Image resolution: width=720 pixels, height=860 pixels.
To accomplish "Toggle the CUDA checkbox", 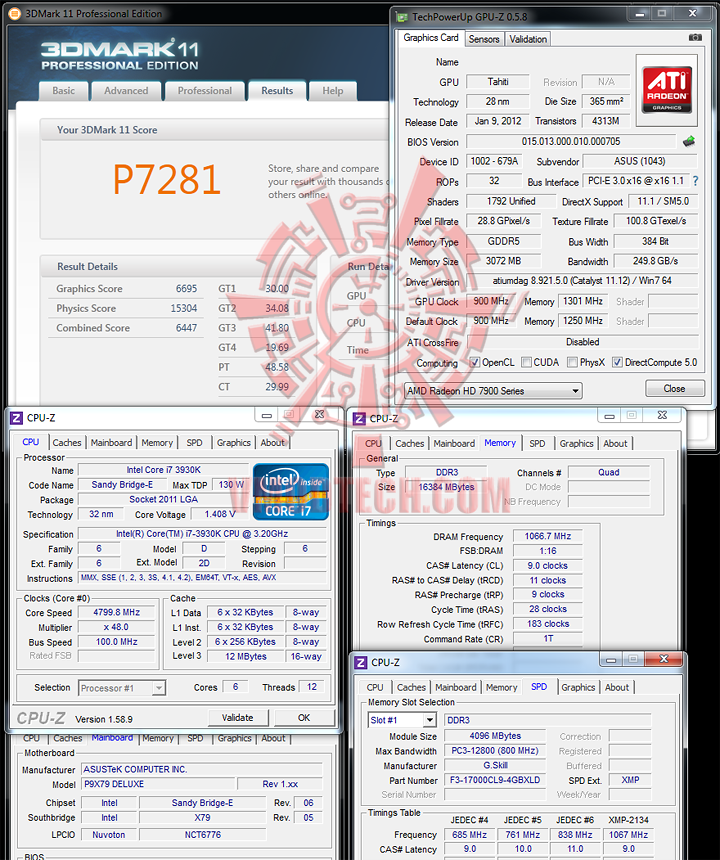I will pyautogui.click(x=526, y=363).
